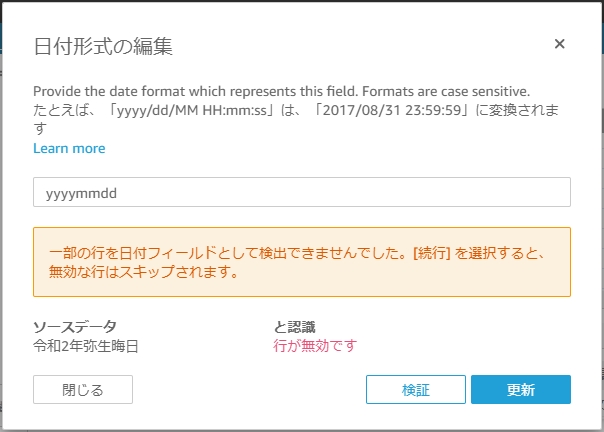Apply changes with the 更新 button
The image size is (604, 432).
(x=521, y=390)
